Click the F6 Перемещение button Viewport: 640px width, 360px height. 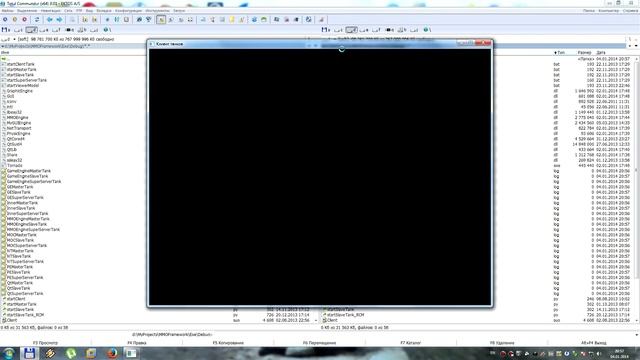pyautogui.click(x=320, y=343)
